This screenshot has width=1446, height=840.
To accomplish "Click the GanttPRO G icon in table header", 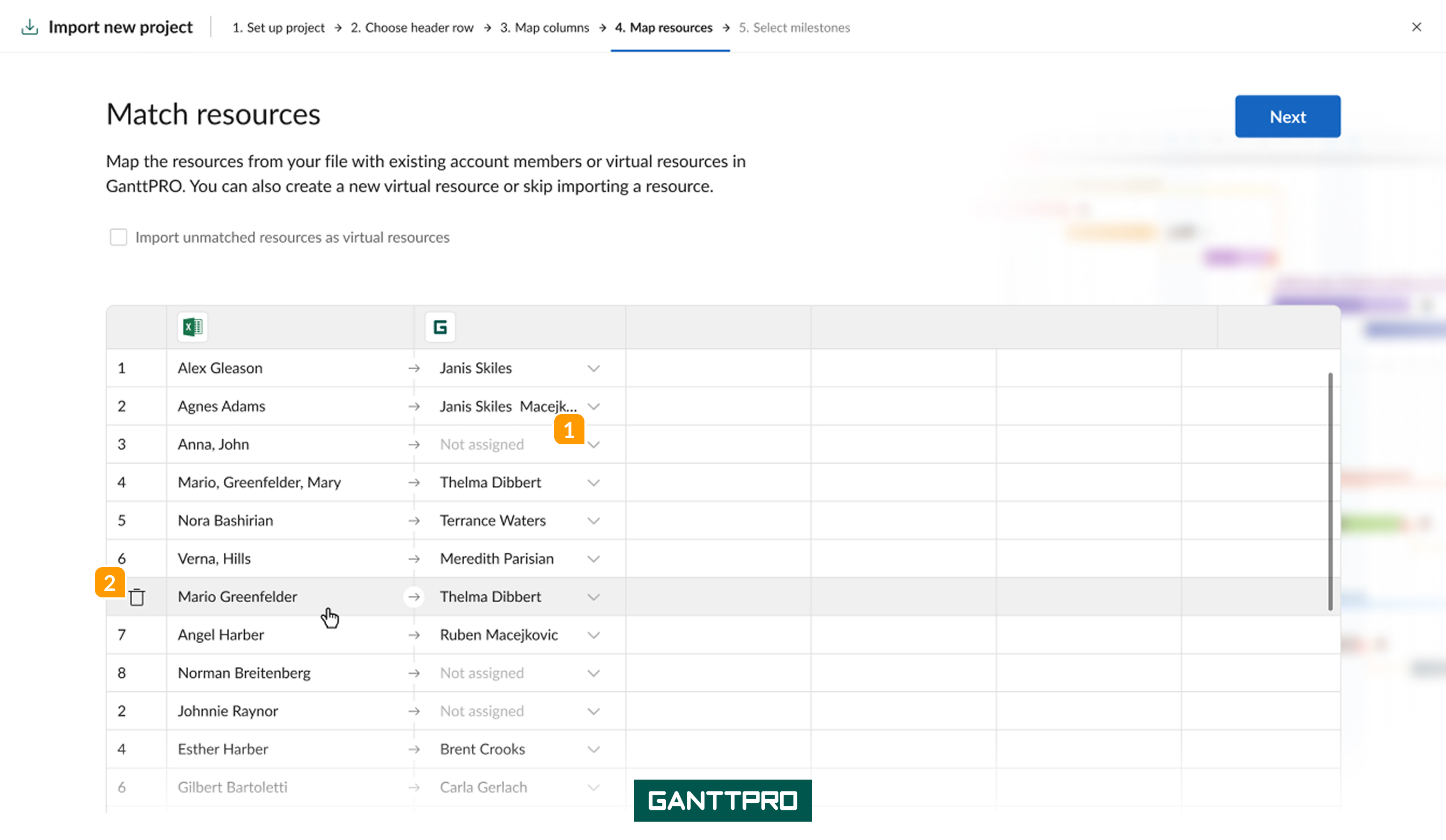I will [x=440, y=327].
